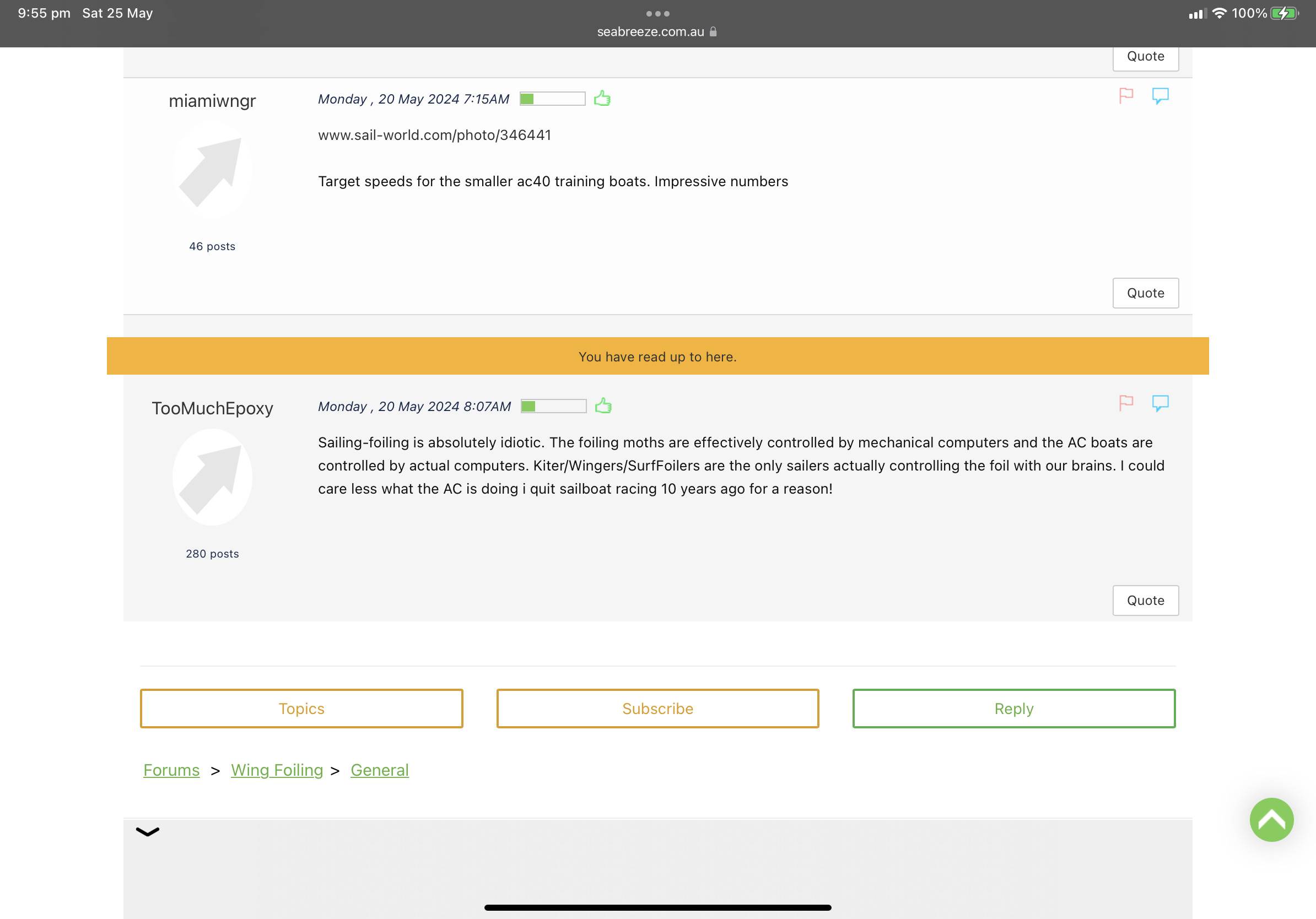
Task: Open Wing Foiling breadcrumb link
Action: coord(277,770)
